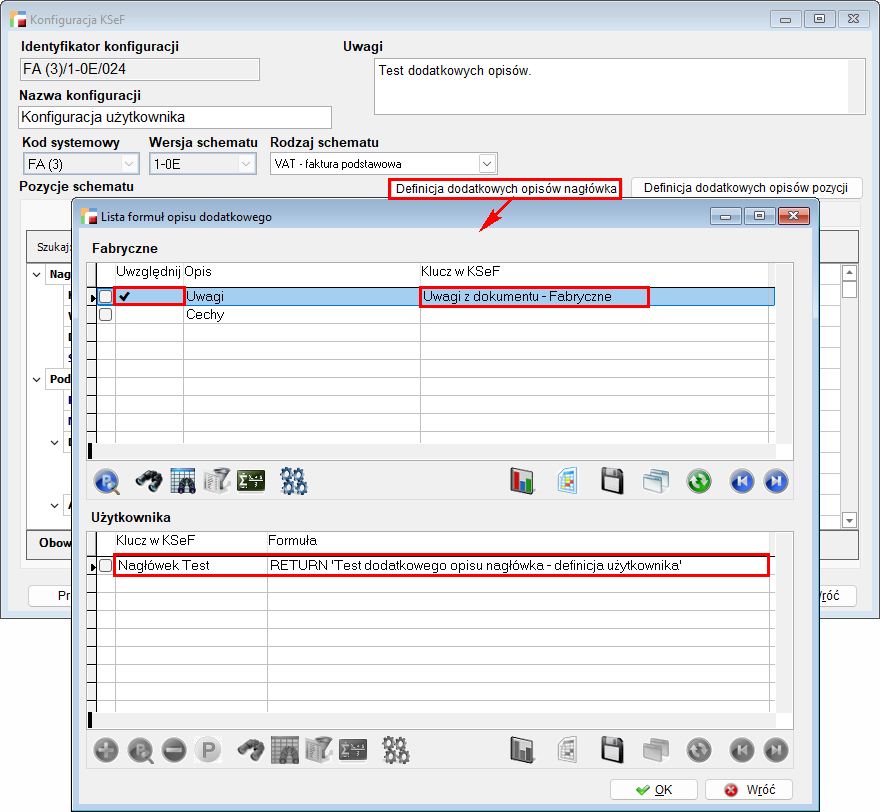Tick the checkbox in the Uwagi row
The width and height of the screenshot is (880, 812).
pyautogui.click(x=105, y=296)
